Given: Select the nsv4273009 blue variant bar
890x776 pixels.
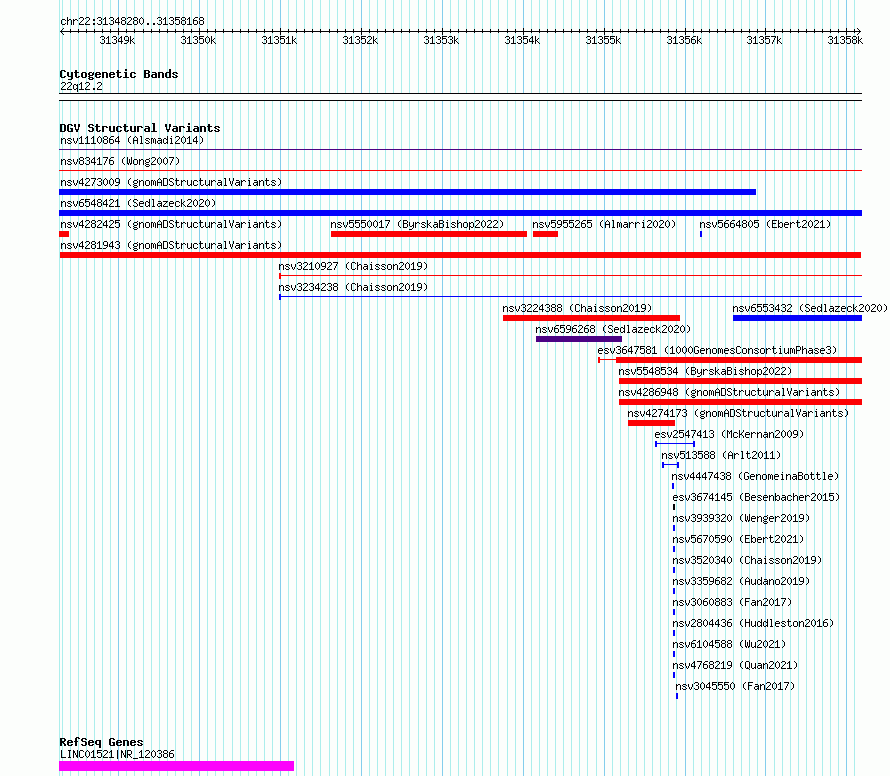Looking at the screenshot, I should 408,192.
